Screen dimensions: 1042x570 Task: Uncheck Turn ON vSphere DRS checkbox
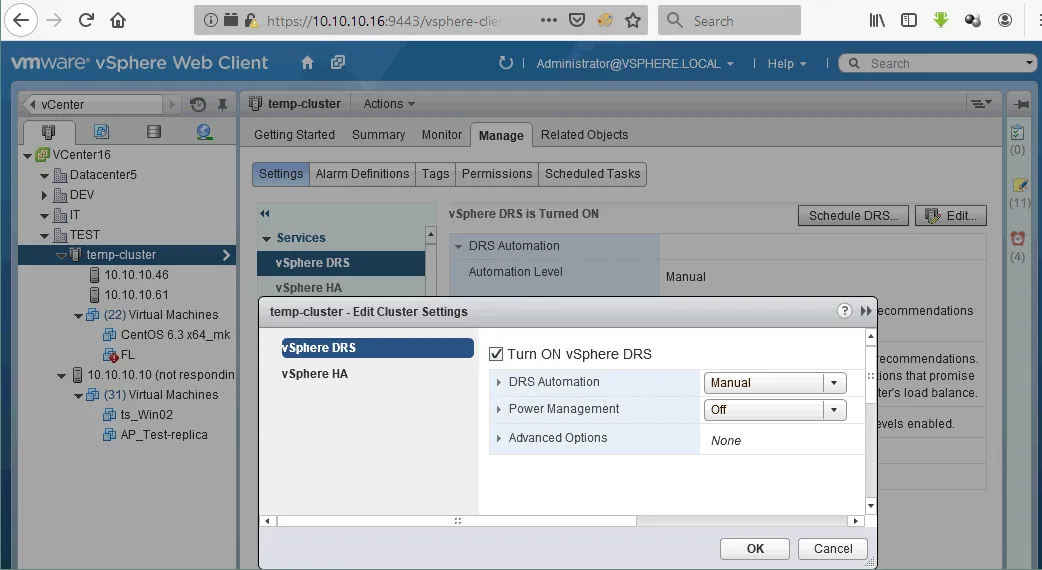click(496, 354)
